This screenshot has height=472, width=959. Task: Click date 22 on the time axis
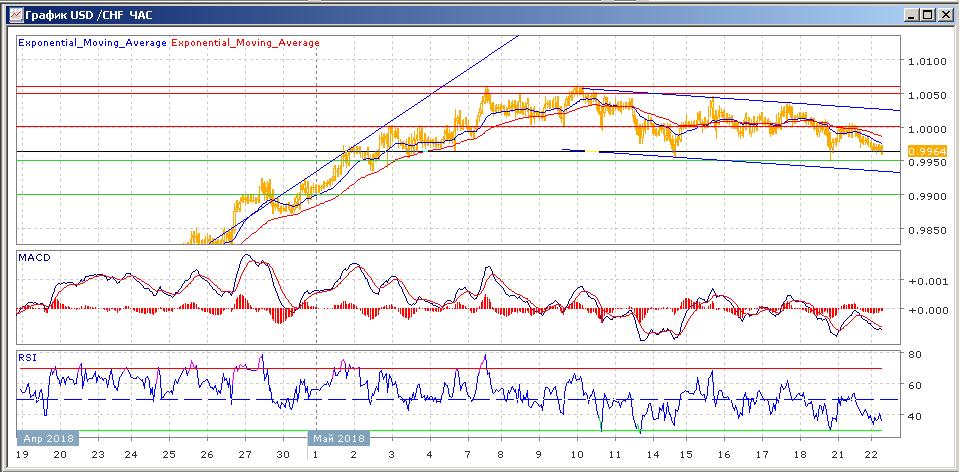(873, 455)
